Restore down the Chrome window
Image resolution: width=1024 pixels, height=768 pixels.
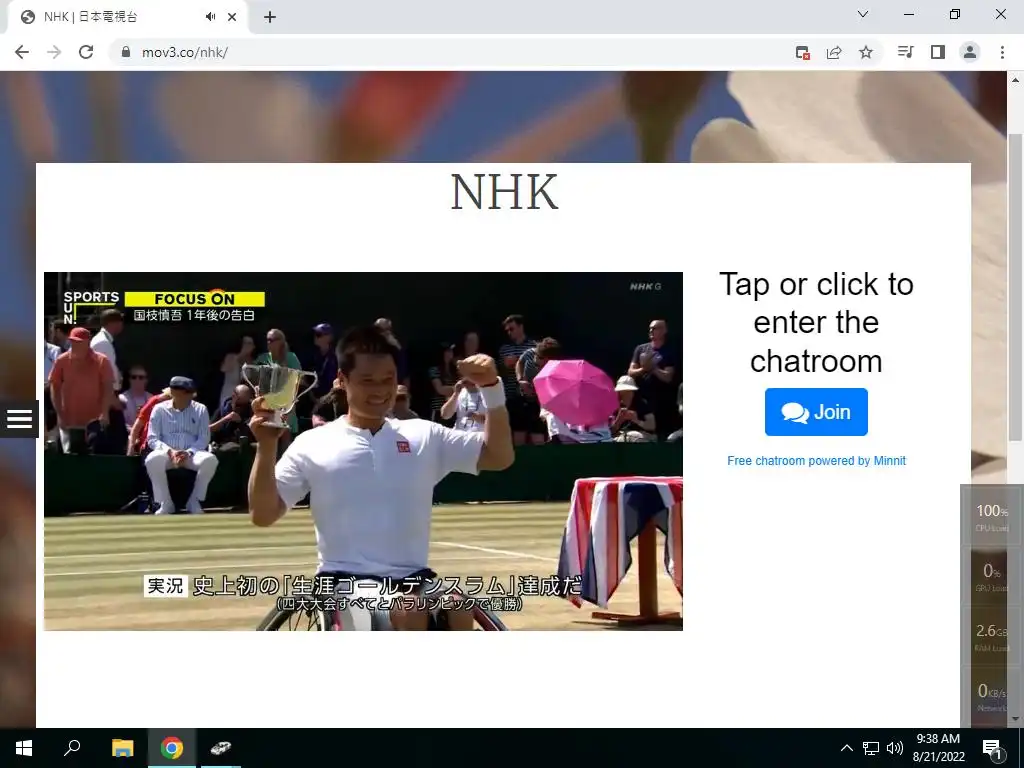pos(955,14)
